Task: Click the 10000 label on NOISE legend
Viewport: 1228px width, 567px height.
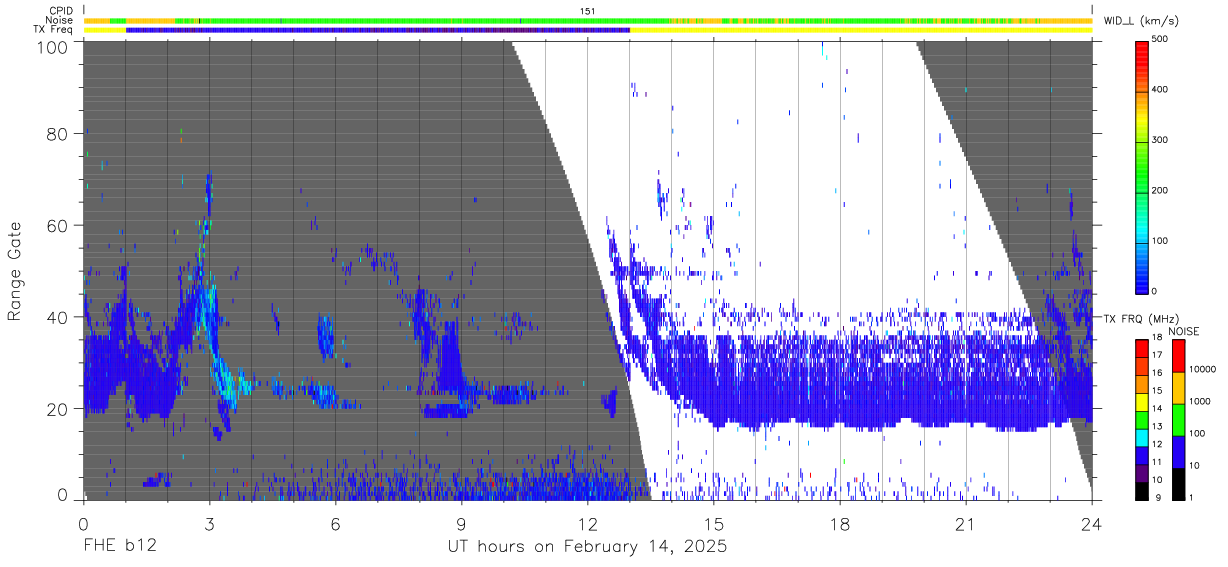Action: tap(1202, 369)
